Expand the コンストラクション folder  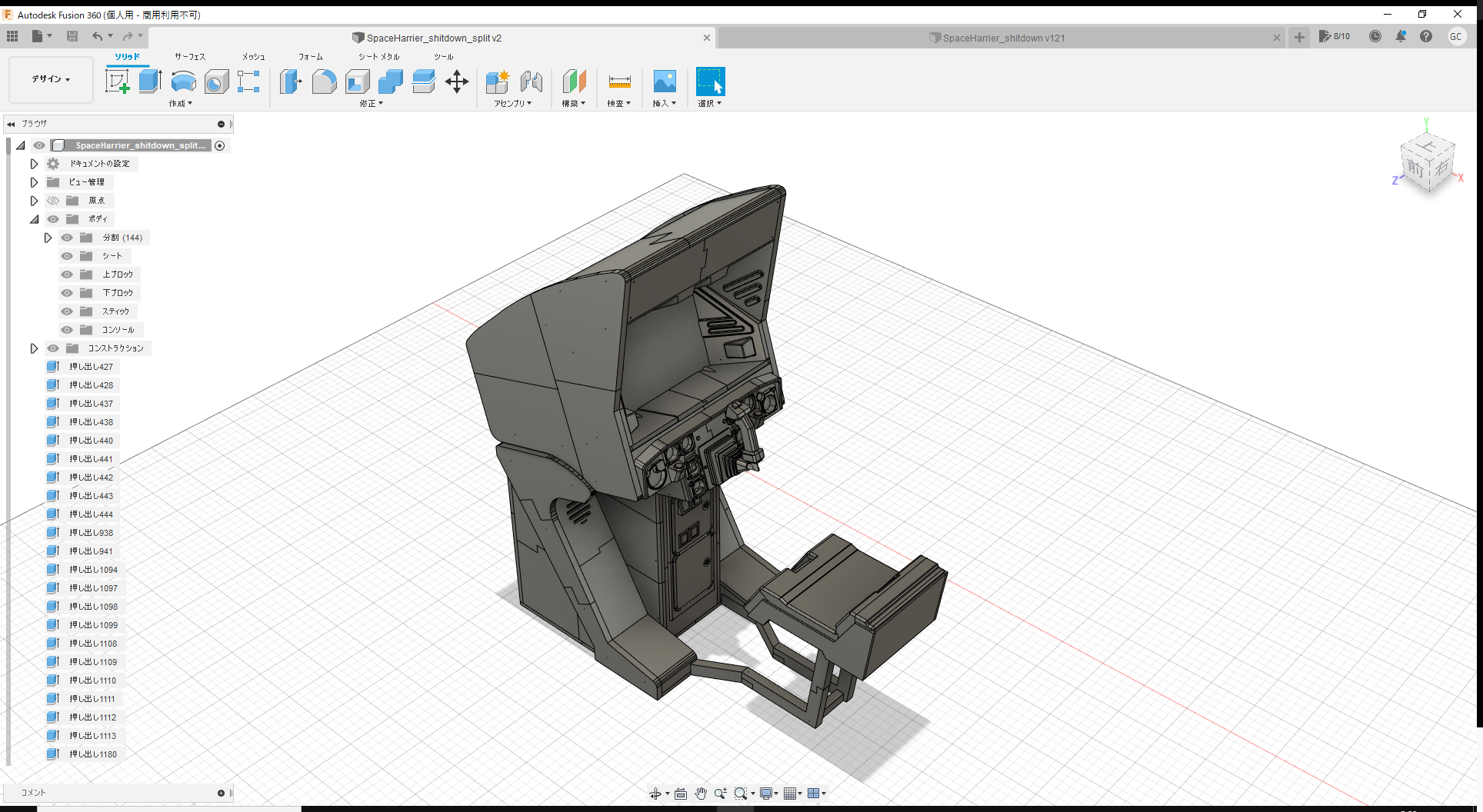pos(34,348)
